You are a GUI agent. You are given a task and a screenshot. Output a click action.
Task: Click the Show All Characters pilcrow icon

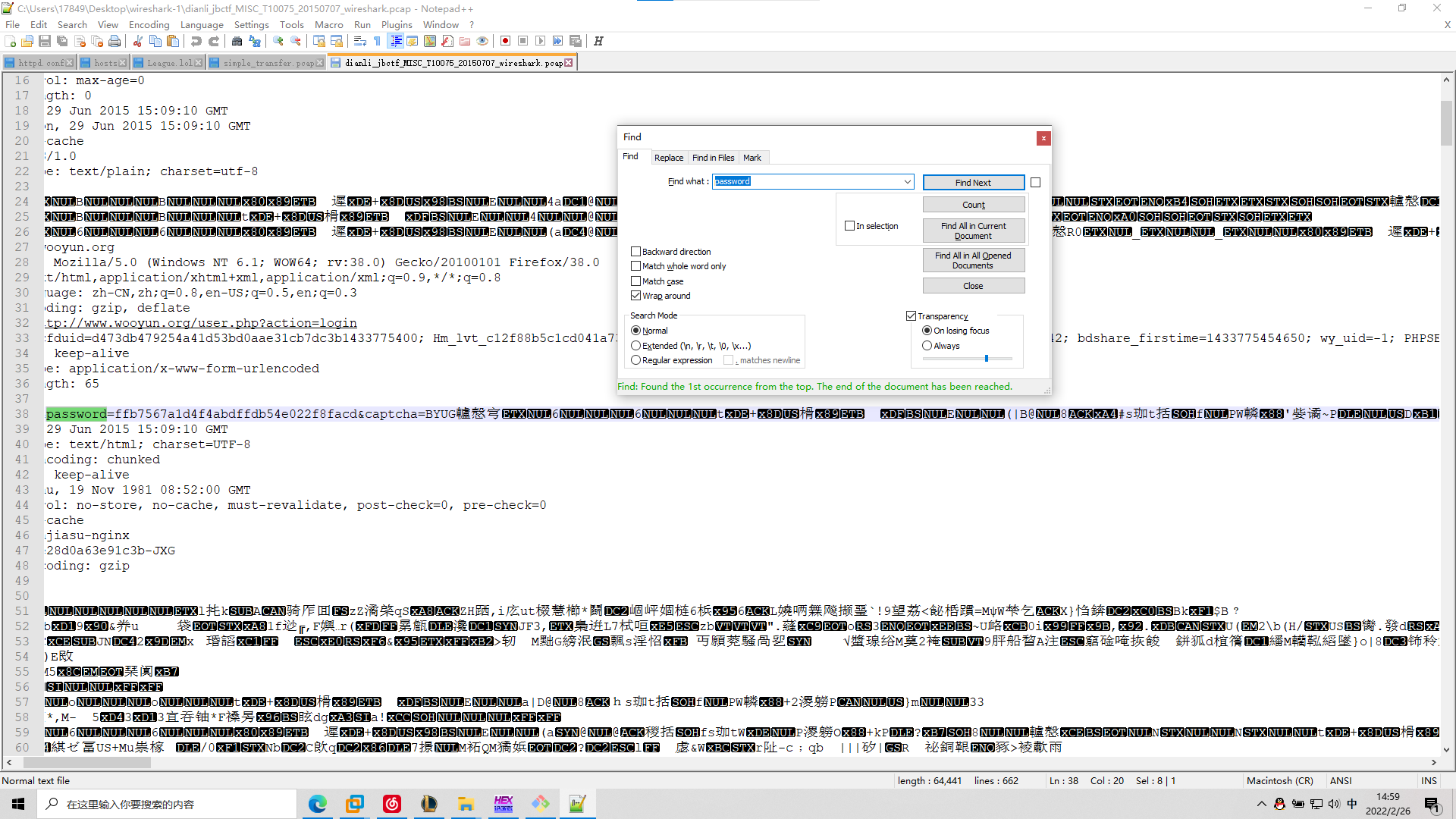click(377, 41)
